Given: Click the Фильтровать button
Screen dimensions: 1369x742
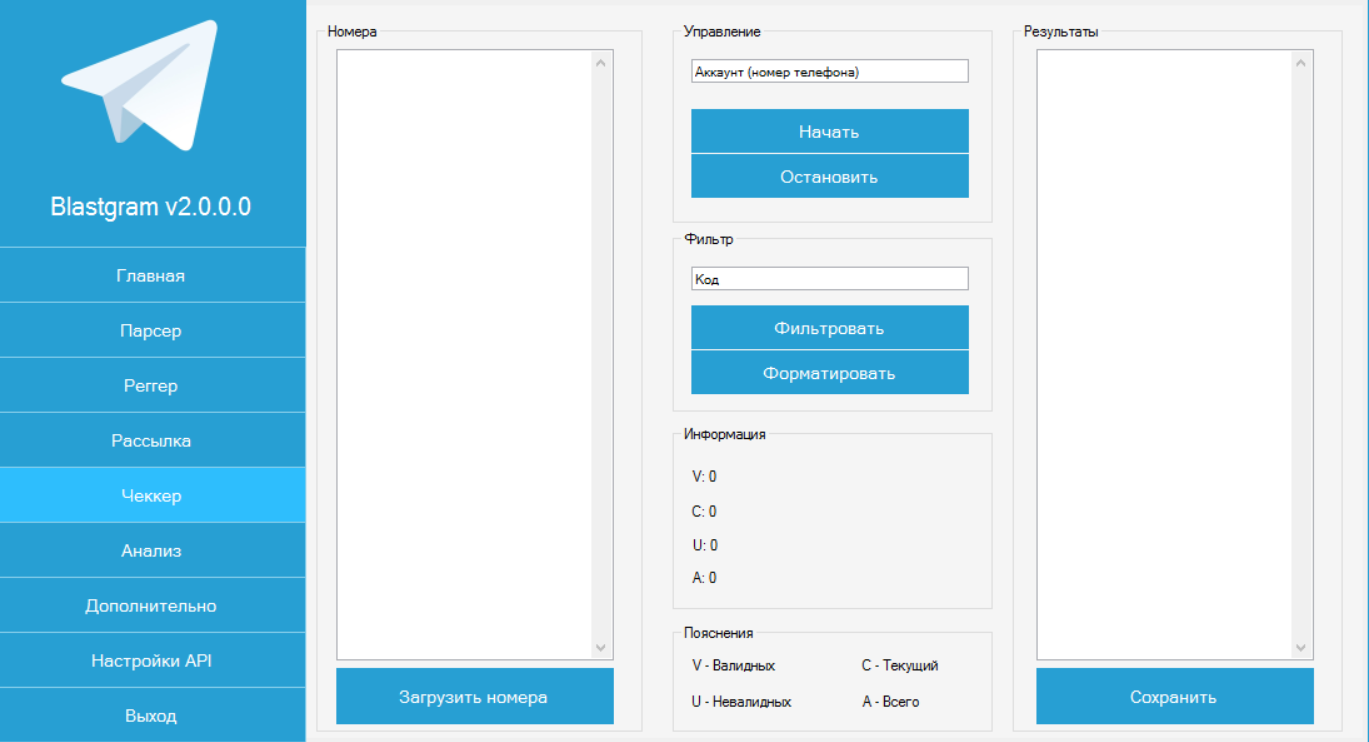Looking at the screenshot, I should 829,328.
